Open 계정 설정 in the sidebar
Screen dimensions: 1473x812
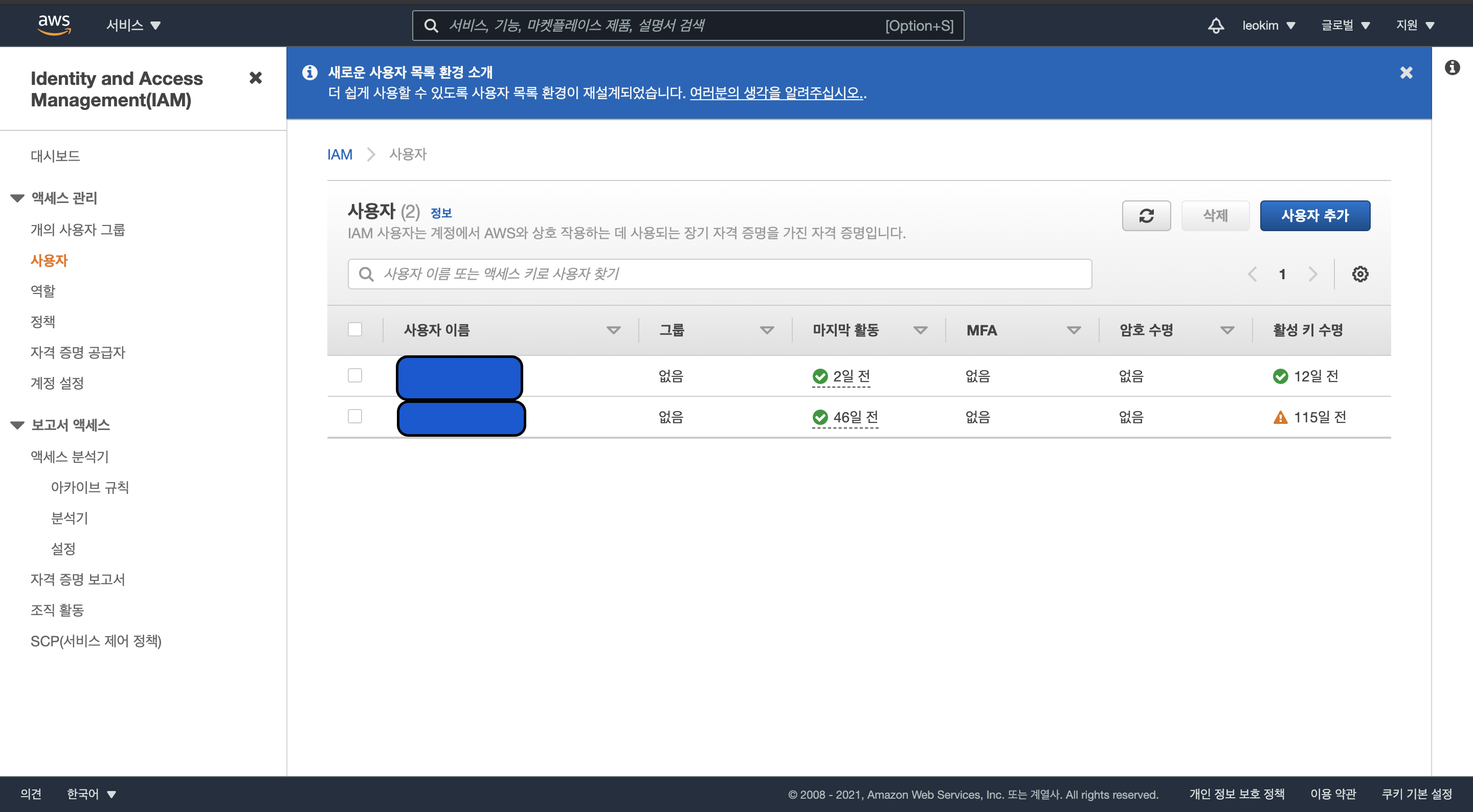[57, 382]
